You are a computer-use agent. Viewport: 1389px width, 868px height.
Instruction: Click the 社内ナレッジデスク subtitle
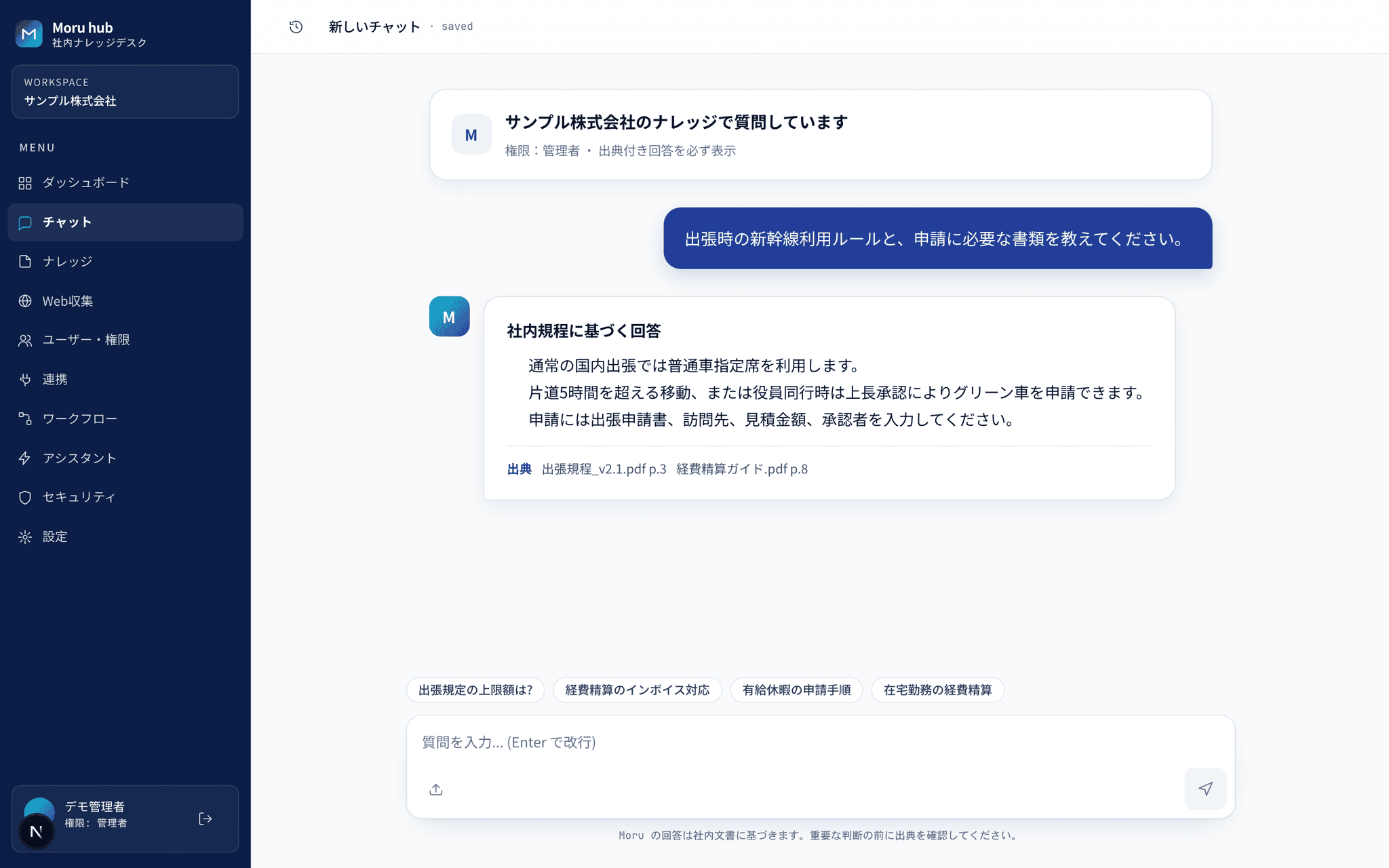pyautogui.click(x=100, y=43)
